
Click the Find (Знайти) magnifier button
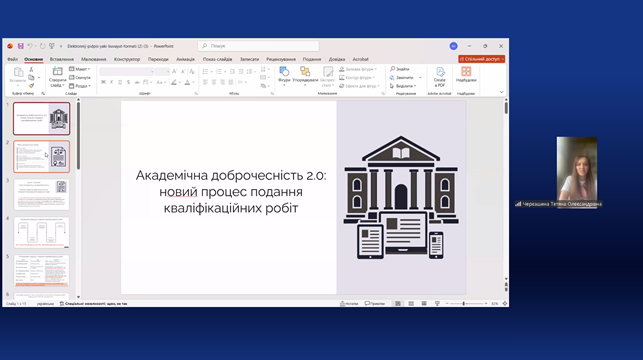(399, 69)
